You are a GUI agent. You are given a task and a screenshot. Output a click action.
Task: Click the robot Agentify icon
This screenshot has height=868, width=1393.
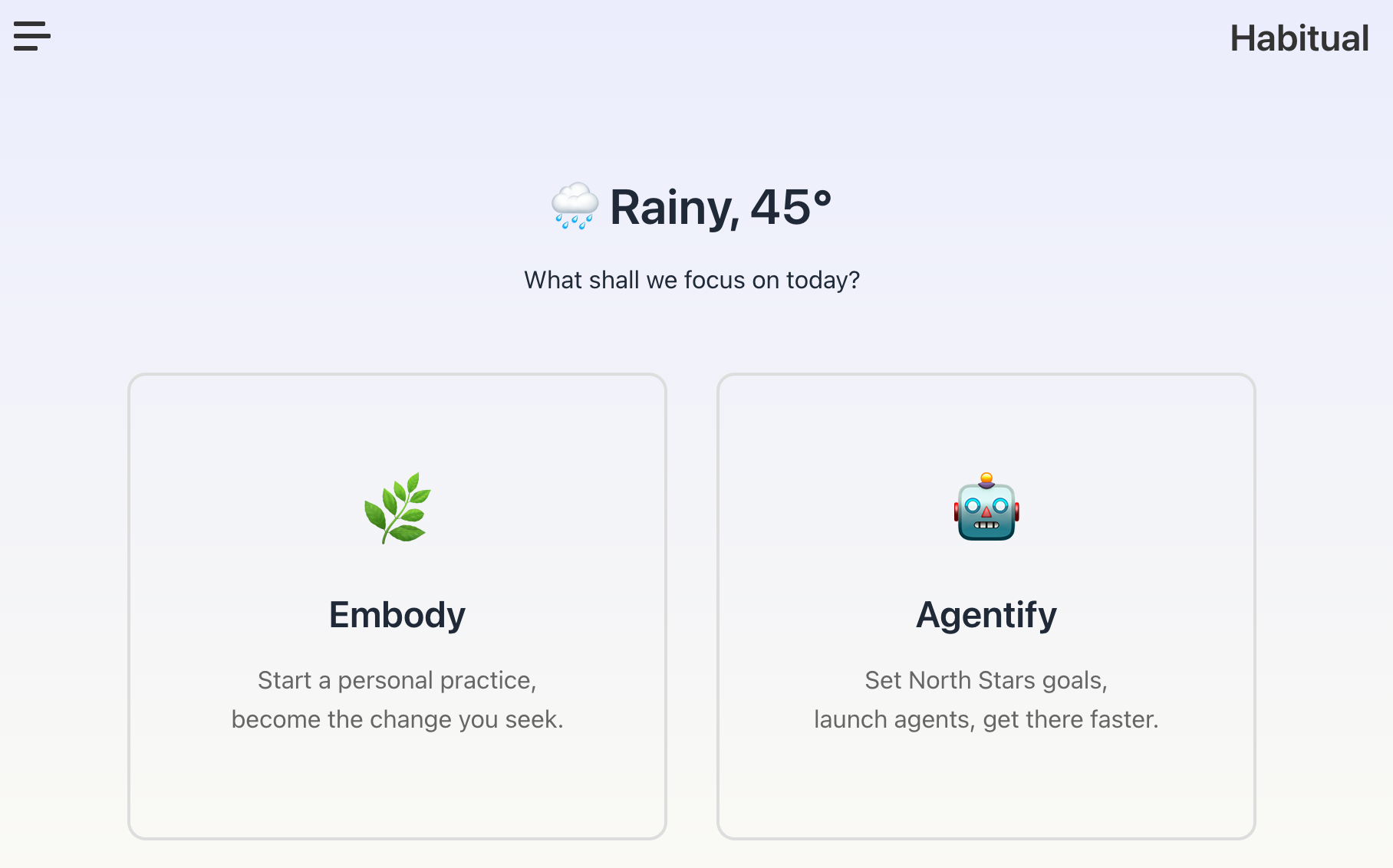pyautogui.click(x=986, y=508)
